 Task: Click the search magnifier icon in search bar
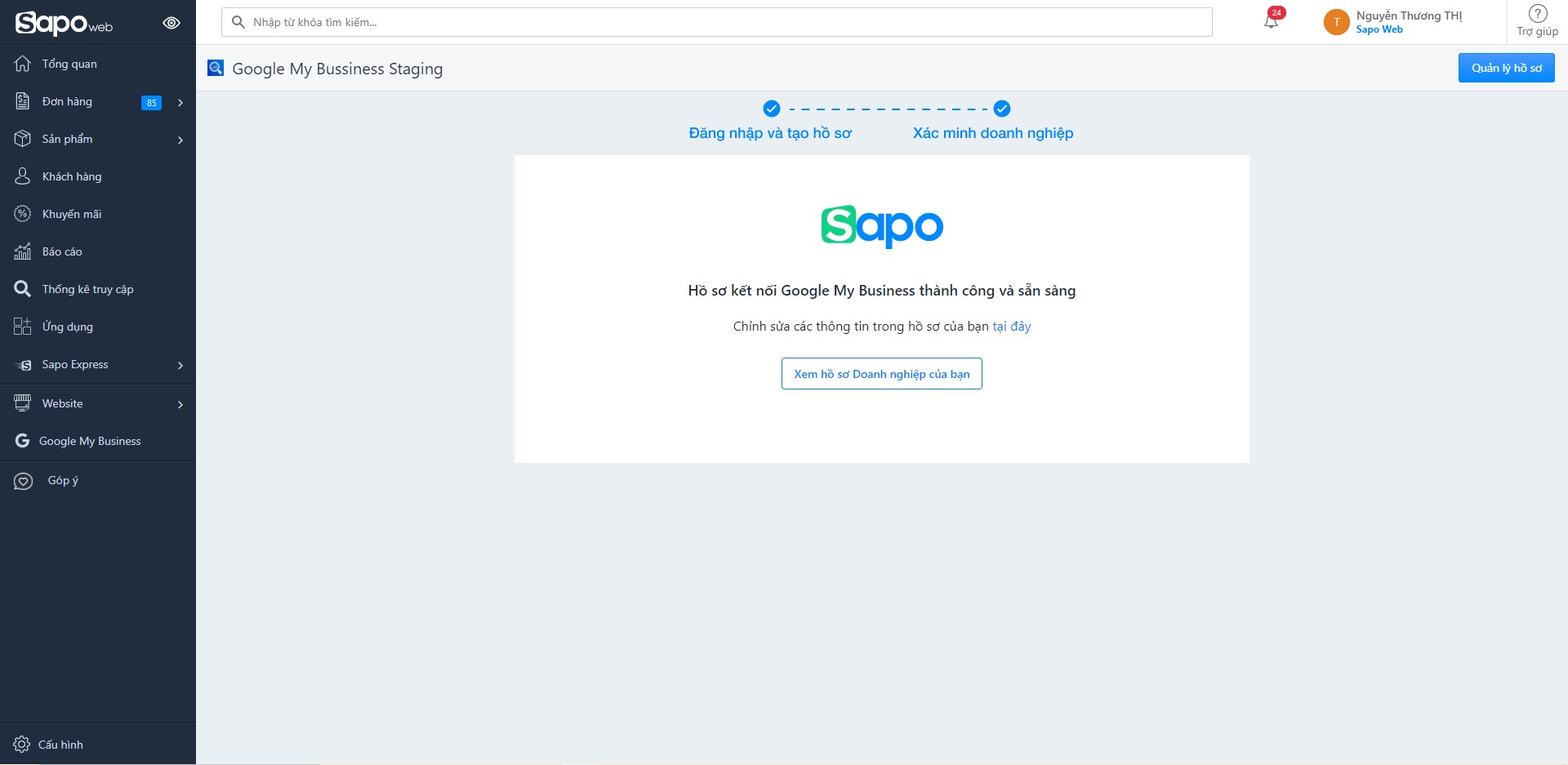tap(238, 22)
